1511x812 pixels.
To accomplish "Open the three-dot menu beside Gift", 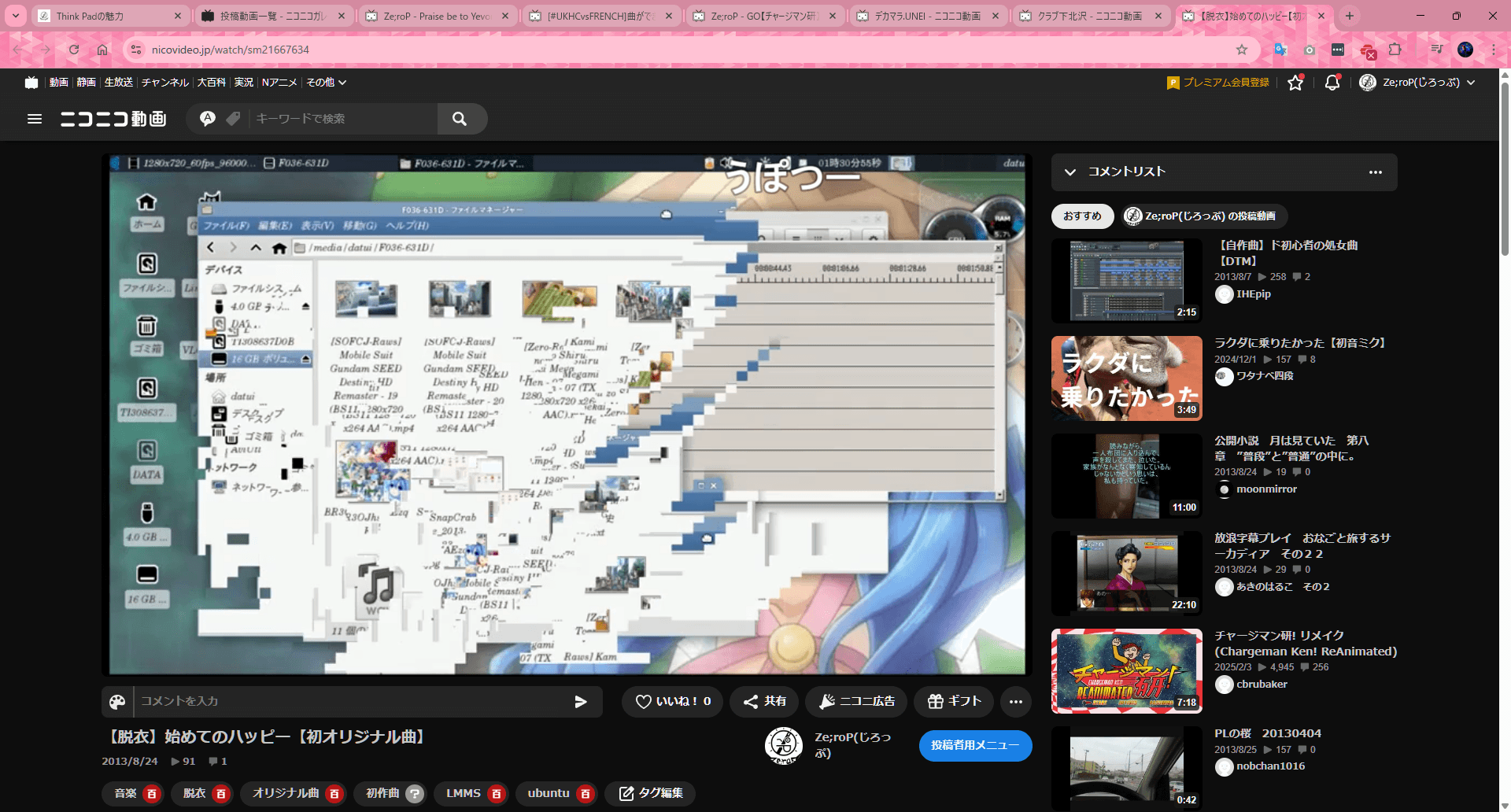I will coord(1016,701).
